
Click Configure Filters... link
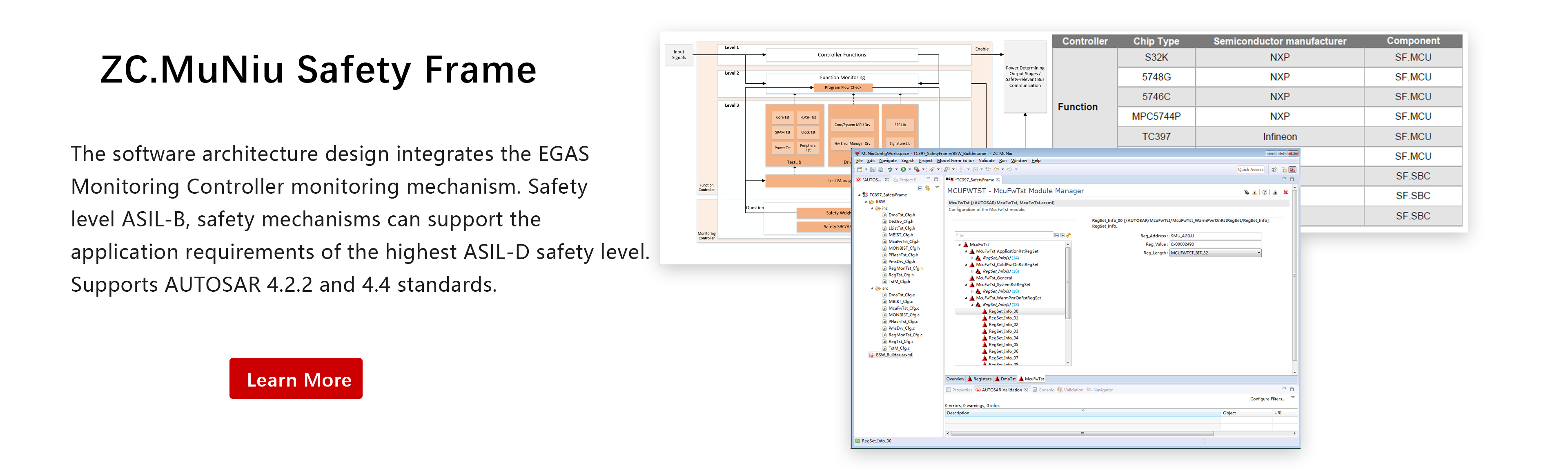(x=1268, y=399)
